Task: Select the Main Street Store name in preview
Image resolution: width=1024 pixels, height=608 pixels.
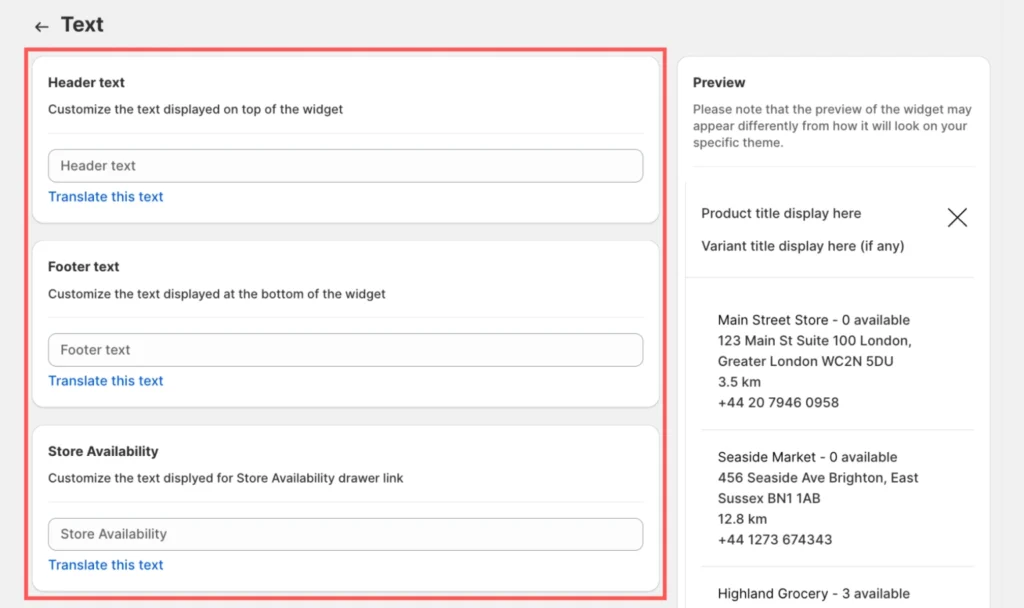Action: click(x=773, y=320)
